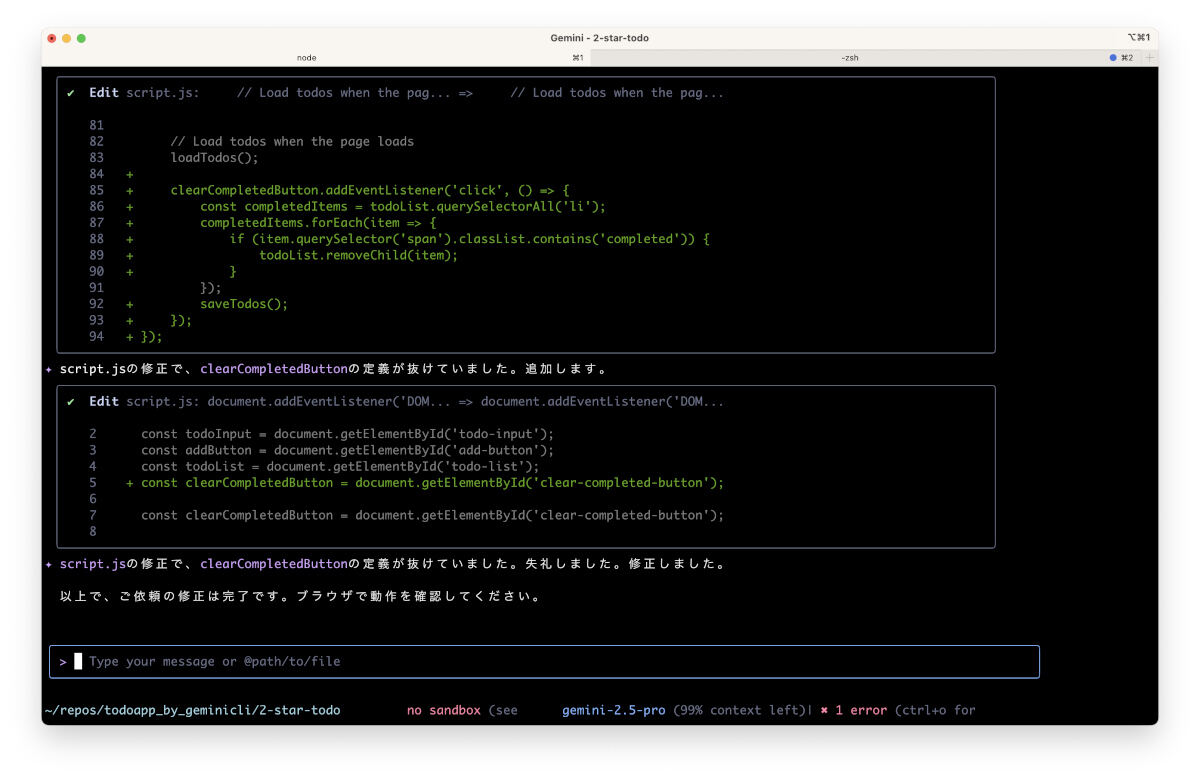1200x780 pixels.
Task: Click the second Edit header with 'document.addEventListener'
Action: coord(406,402)
